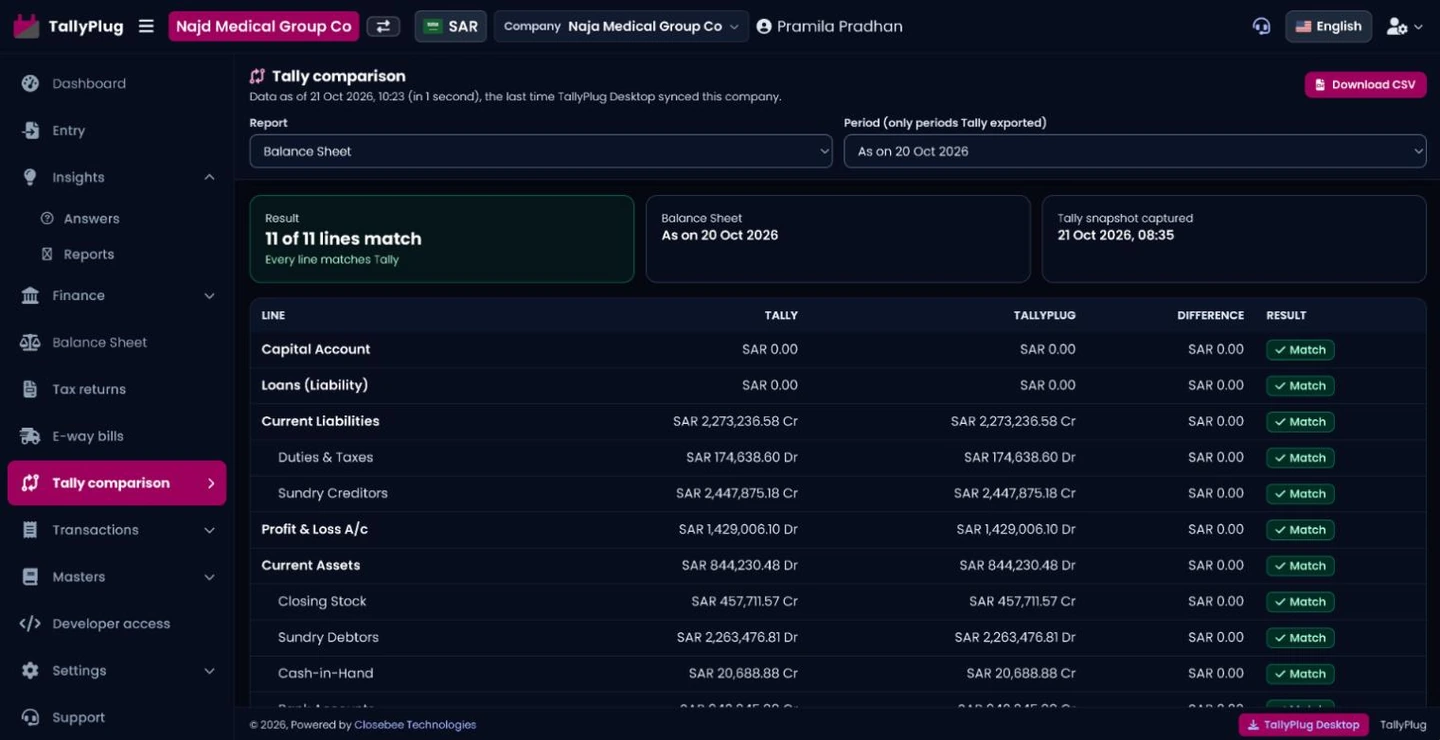
Task: Collapse the Insights menu chevron
Action: [x=209, y=177]
